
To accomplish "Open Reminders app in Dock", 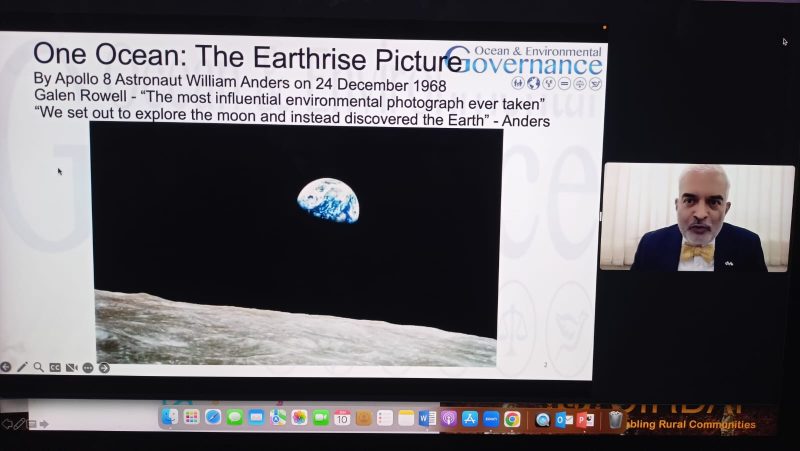I will click(x=385, y=418).
